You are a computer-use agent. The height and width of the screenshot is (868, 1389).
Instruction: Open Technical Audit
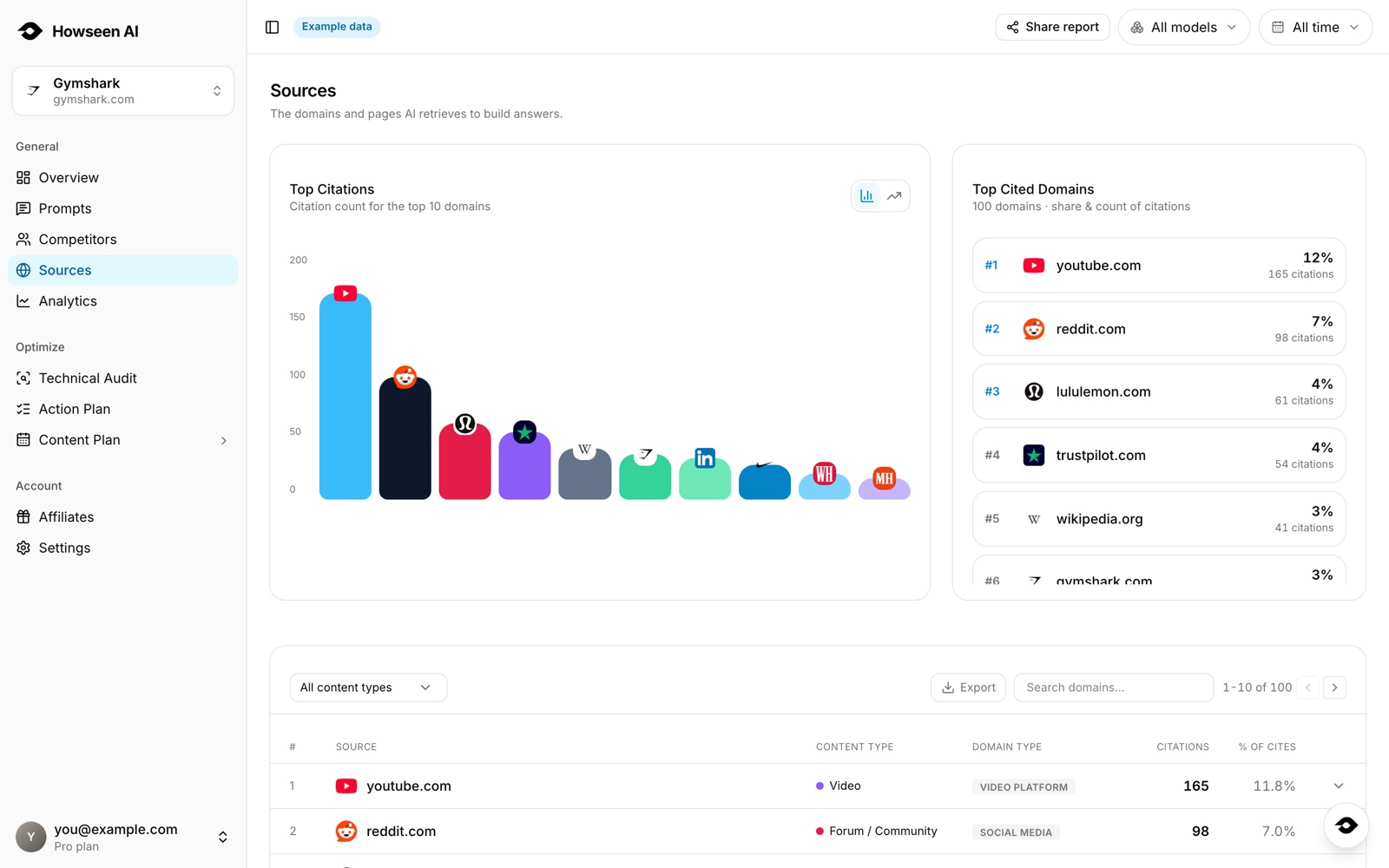click(123, 378)
